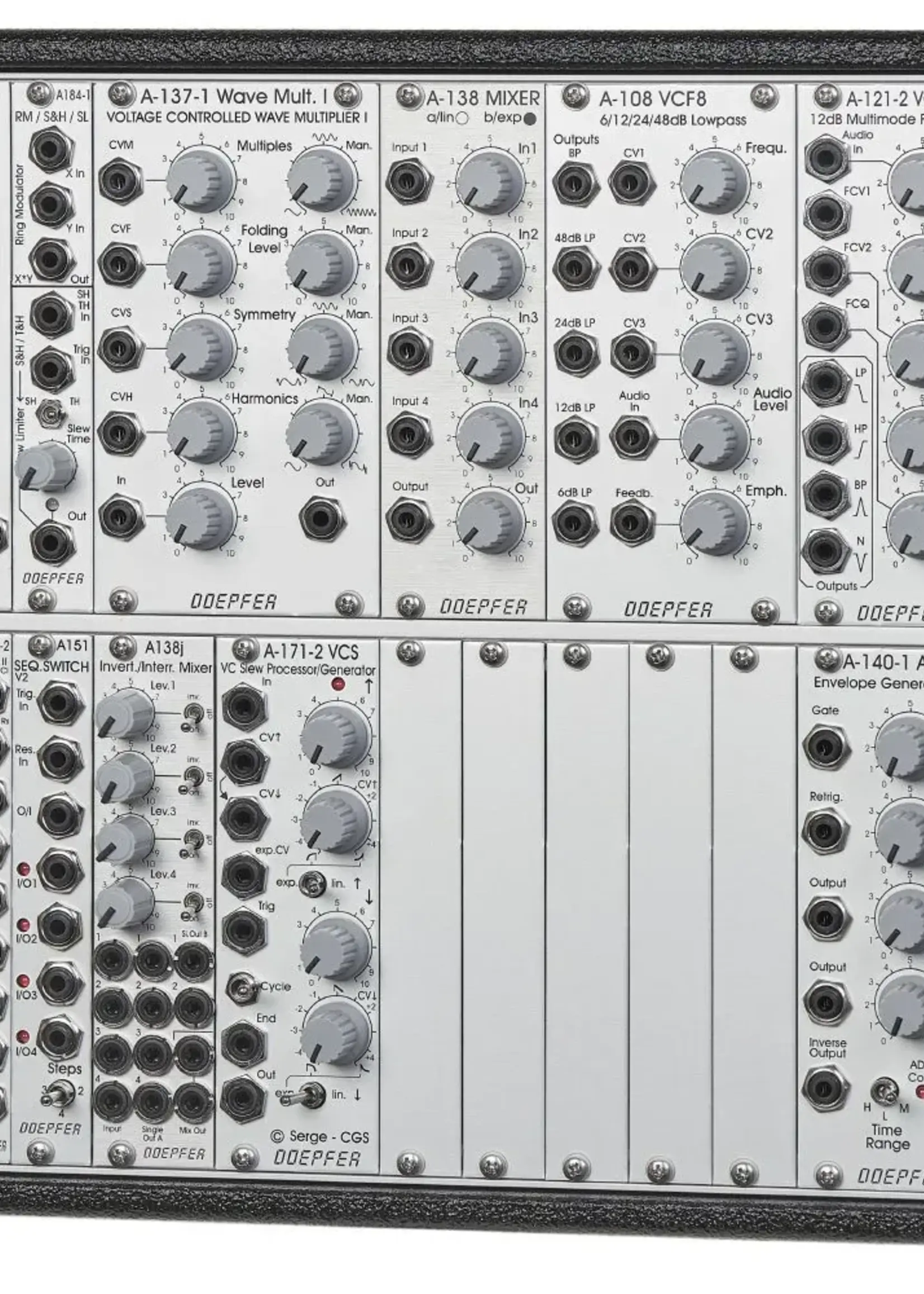Select the a/lin indicator on A-138 MIXER
Image resolution: width=924 pixels, height=1294 pixels.
pyautogui.click(x=462, y=119)
